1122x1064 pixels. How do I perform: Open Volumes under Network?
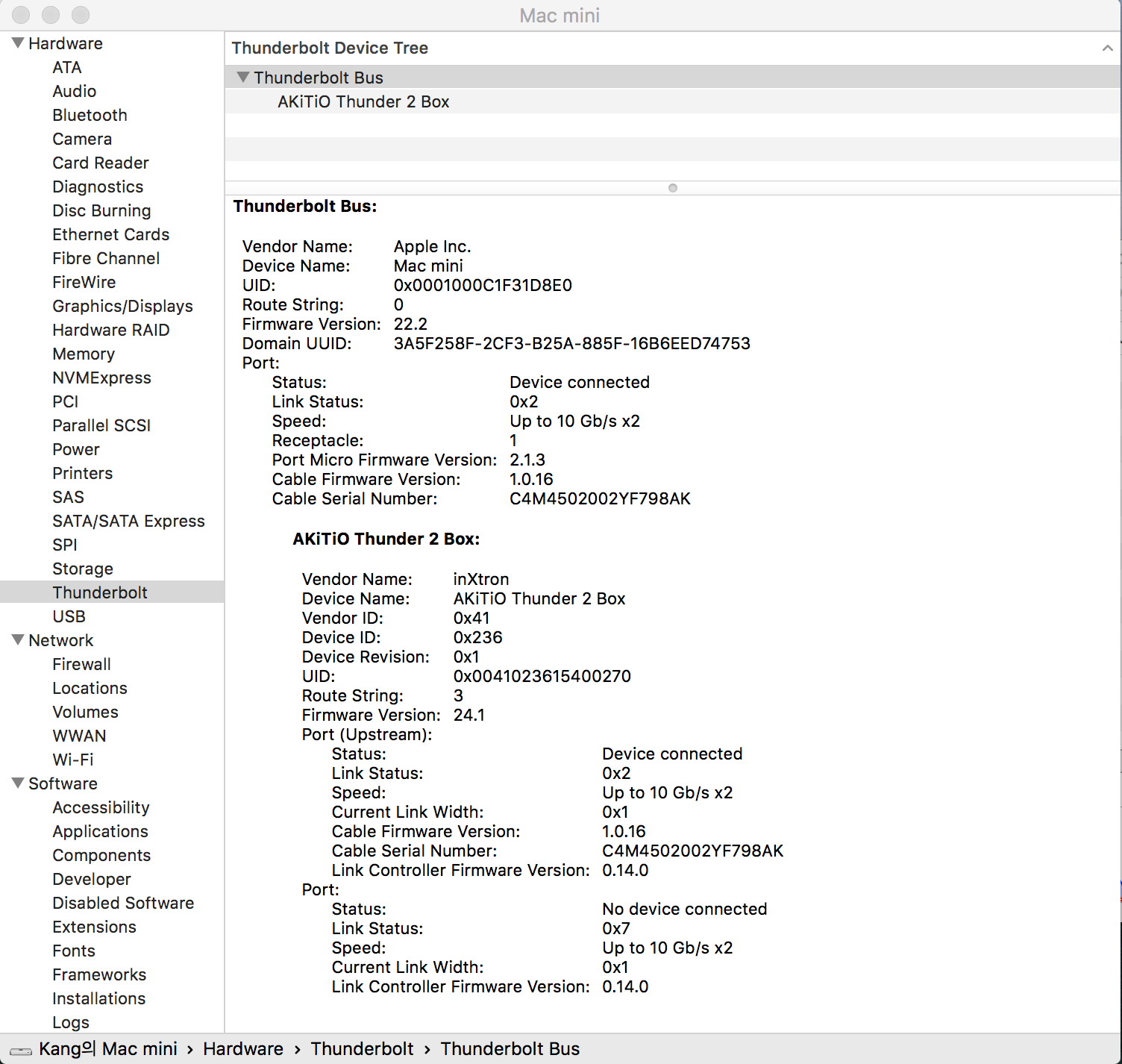(86, 712)
